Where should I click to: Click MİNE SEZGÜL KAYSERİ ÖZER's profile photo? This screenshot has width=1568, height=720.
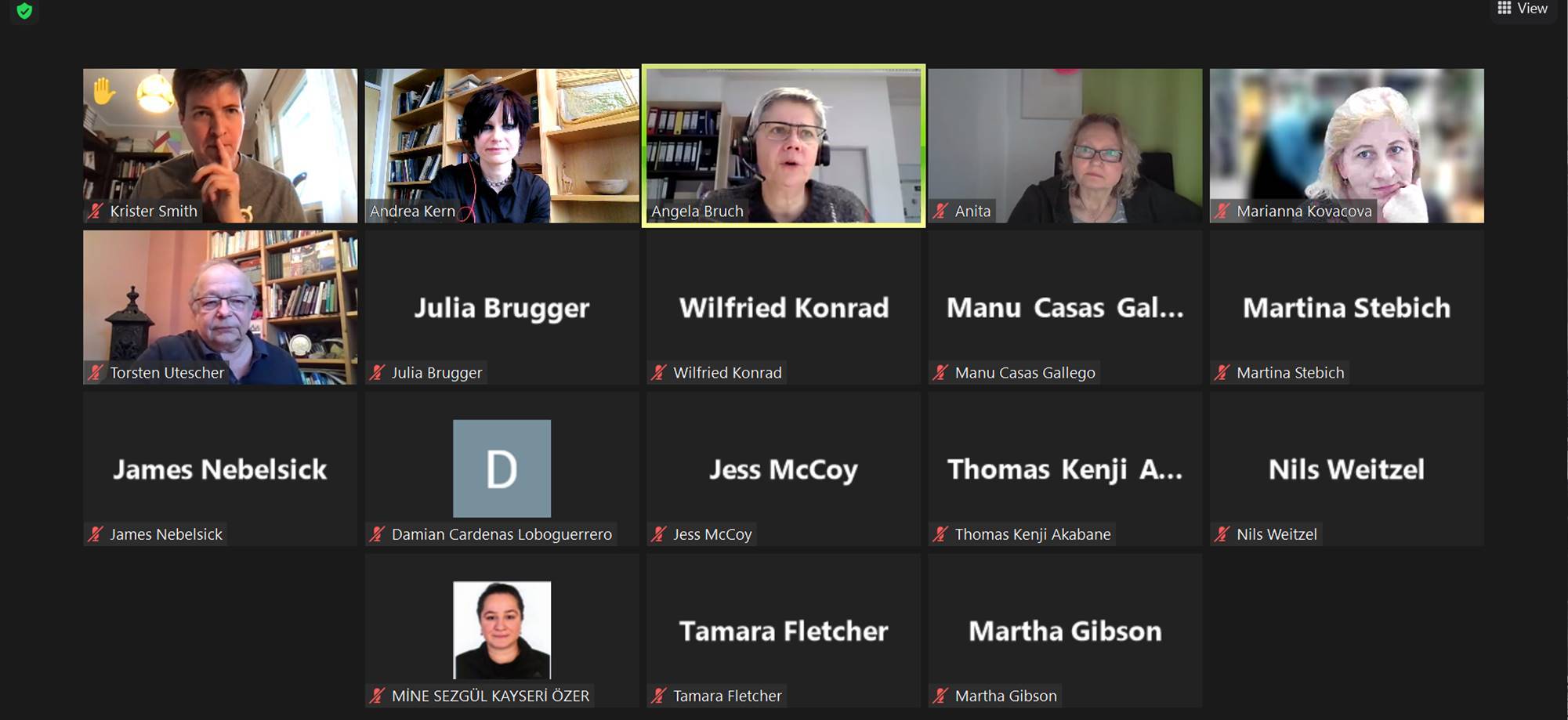click(x=502, y=630)
